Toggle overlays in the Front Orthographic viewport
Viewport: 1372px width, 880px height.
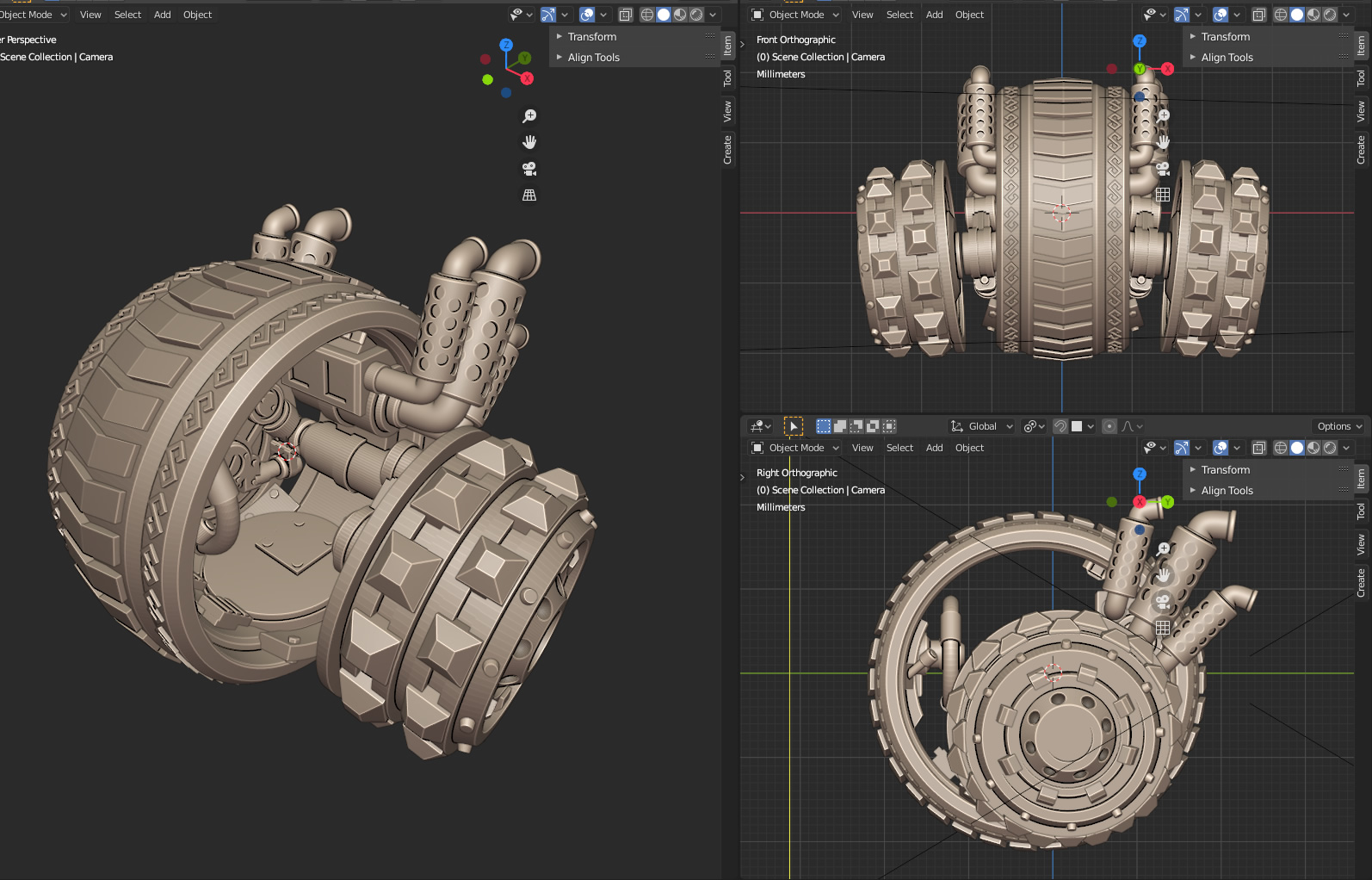(1221, 15)
